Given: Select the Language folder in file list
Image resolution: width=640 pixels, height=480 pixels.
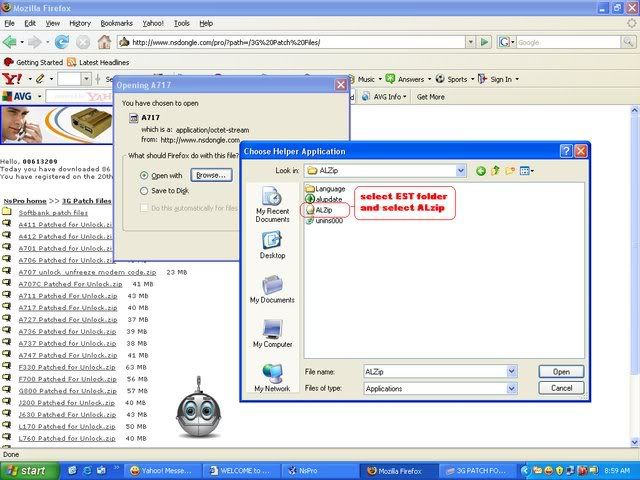Looking at the screenshot, I should tap(325, 189).
